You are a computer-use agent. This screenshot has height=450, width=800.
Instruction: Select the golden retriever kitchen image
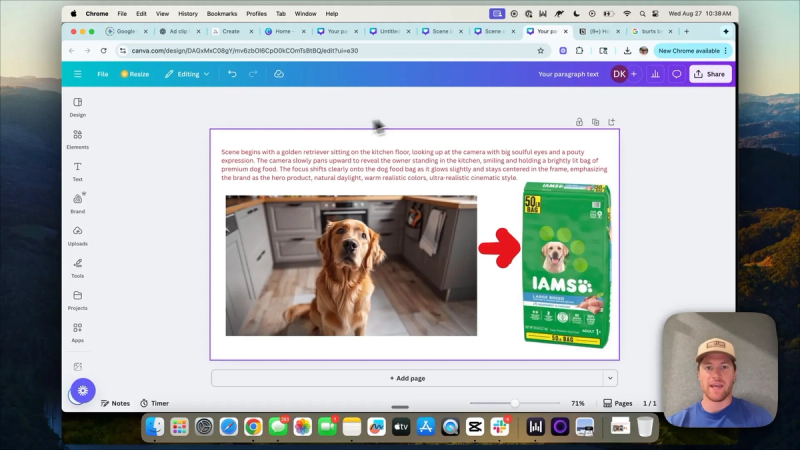pyautogui.click(x=351, y=265)
